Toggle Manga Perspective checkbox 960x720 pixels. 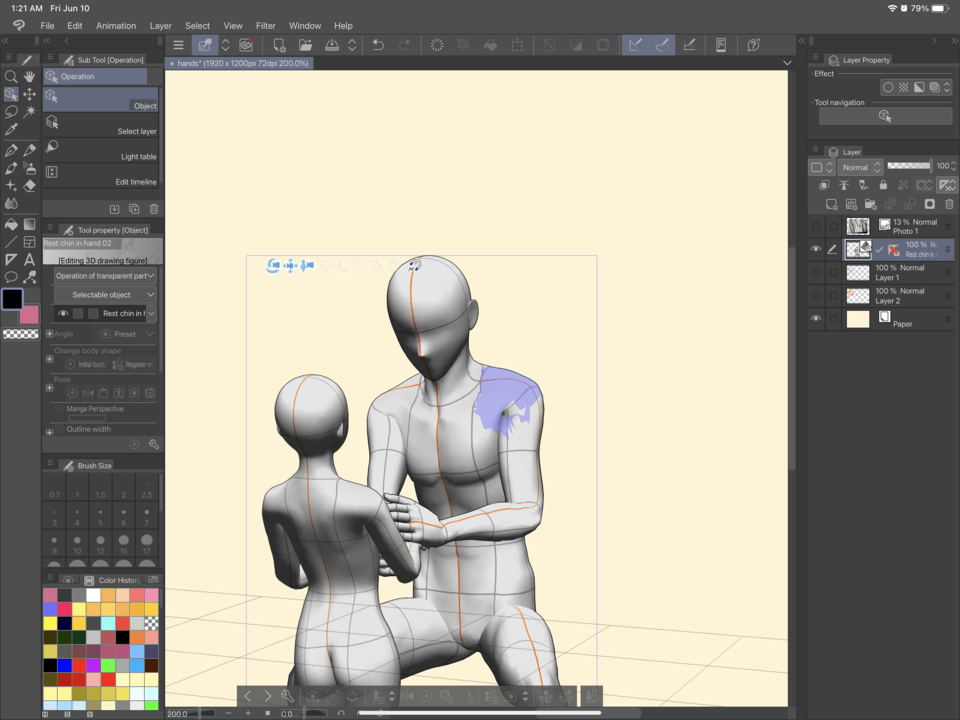tap(58, 409)
